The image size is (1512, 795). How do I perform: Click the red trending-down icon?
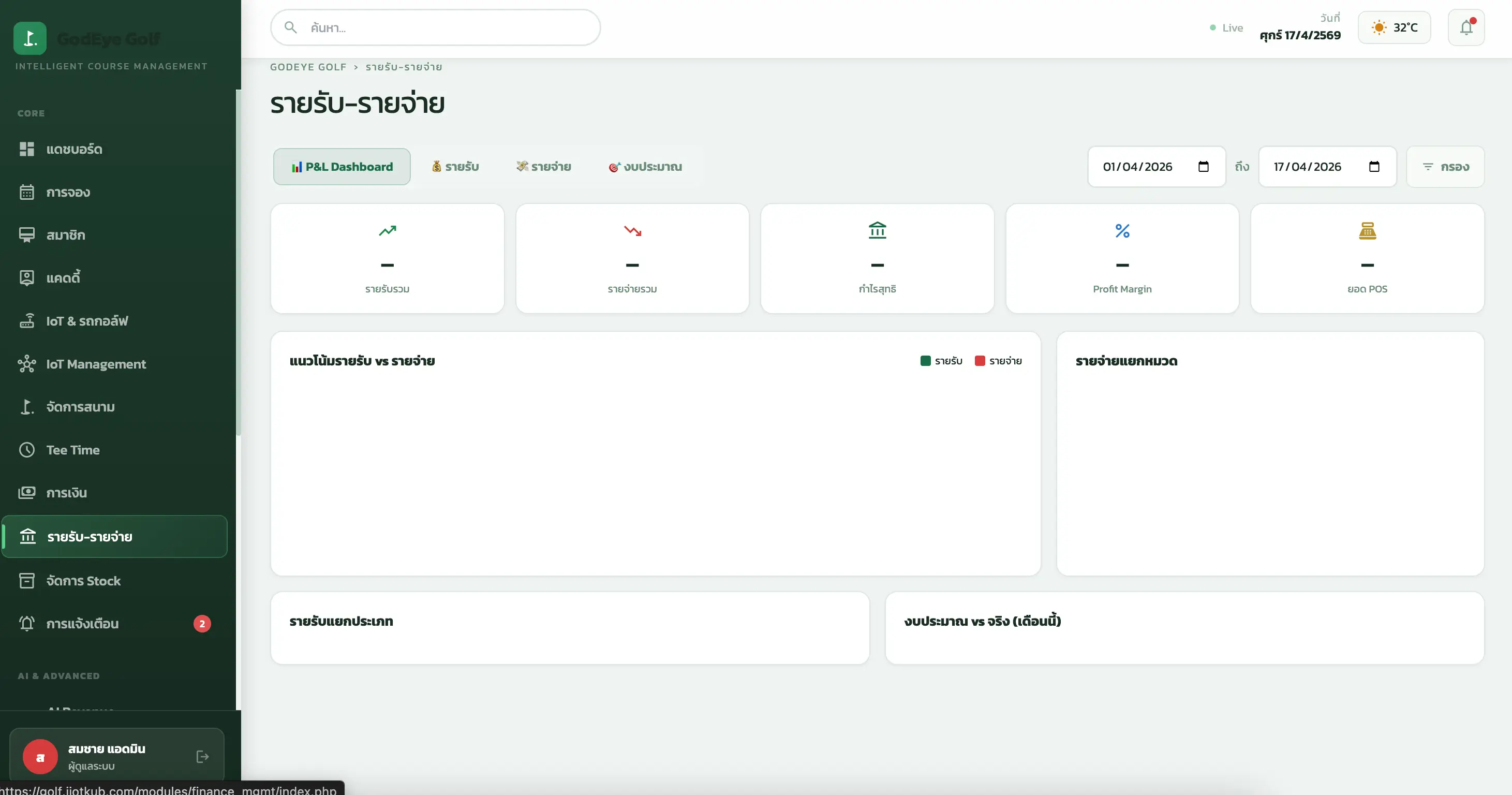point(632,230)
